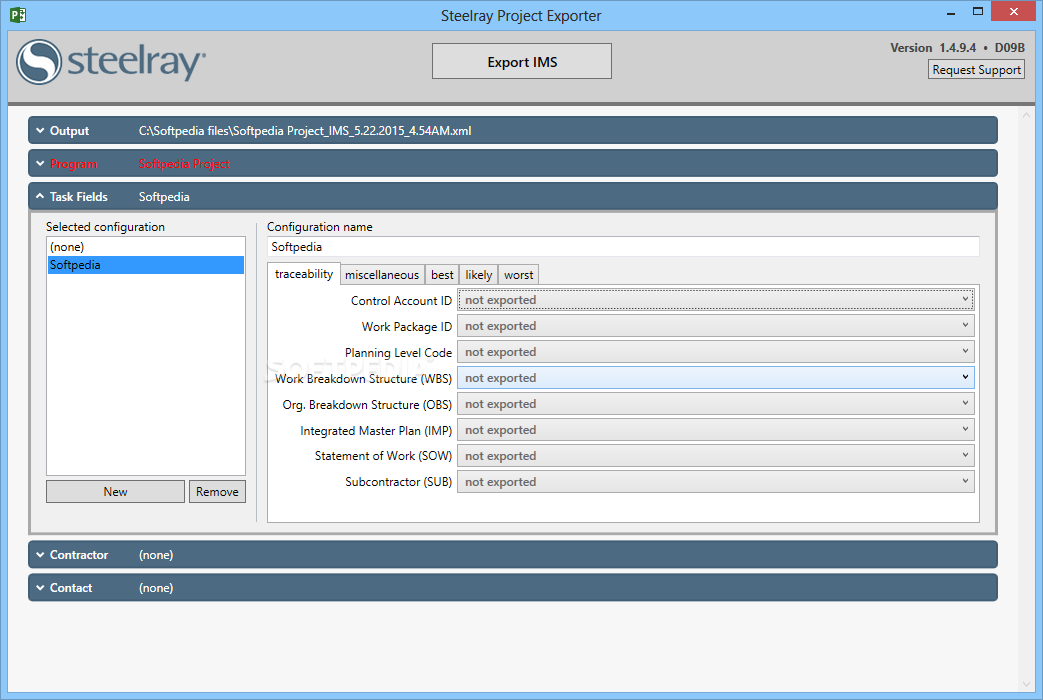Viewport: 1043px width, 700px height.
Task: Click the Request Support button
Action: 976,69
